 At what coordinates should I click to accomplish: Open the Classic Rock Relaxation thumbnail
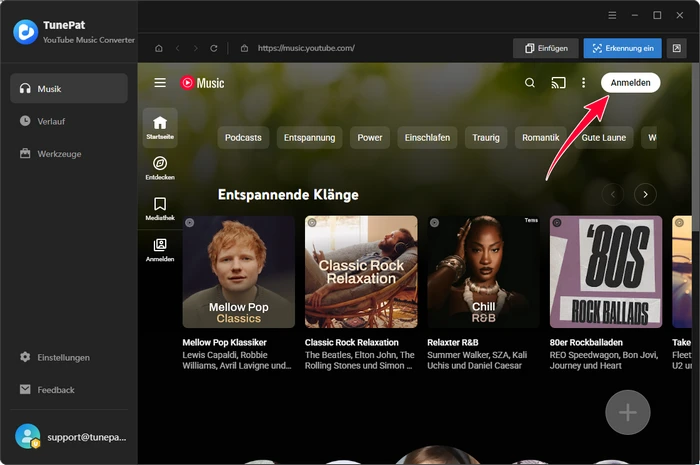click(x=361, y=272)
